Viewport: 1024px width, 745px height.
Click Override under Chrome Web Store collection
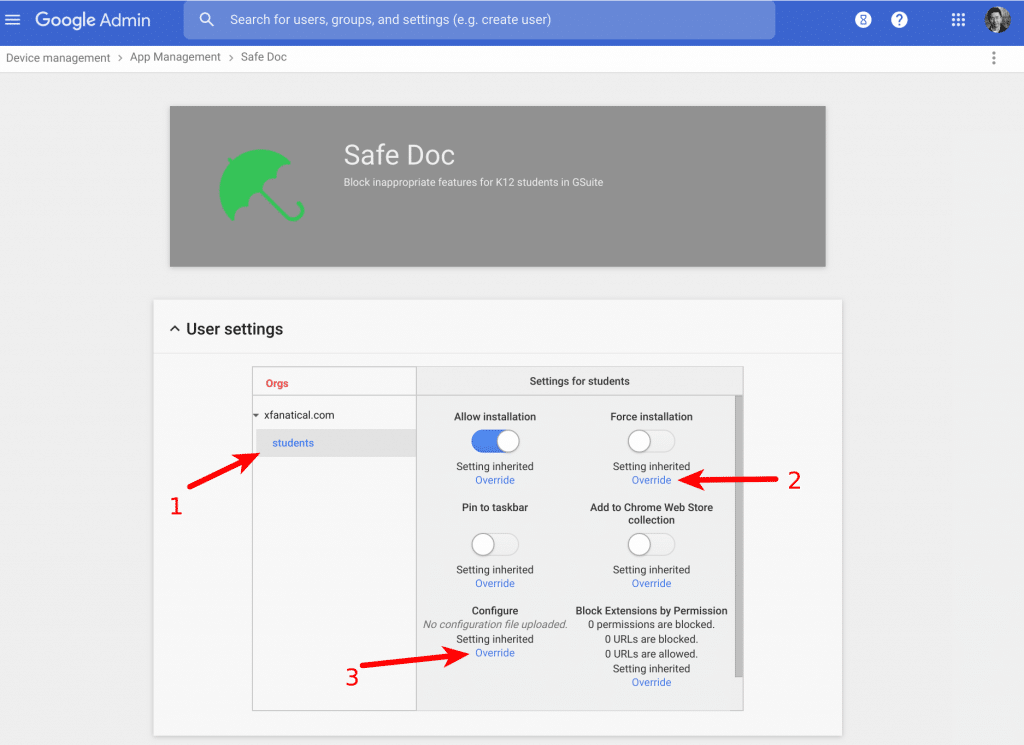coord(651,583)
